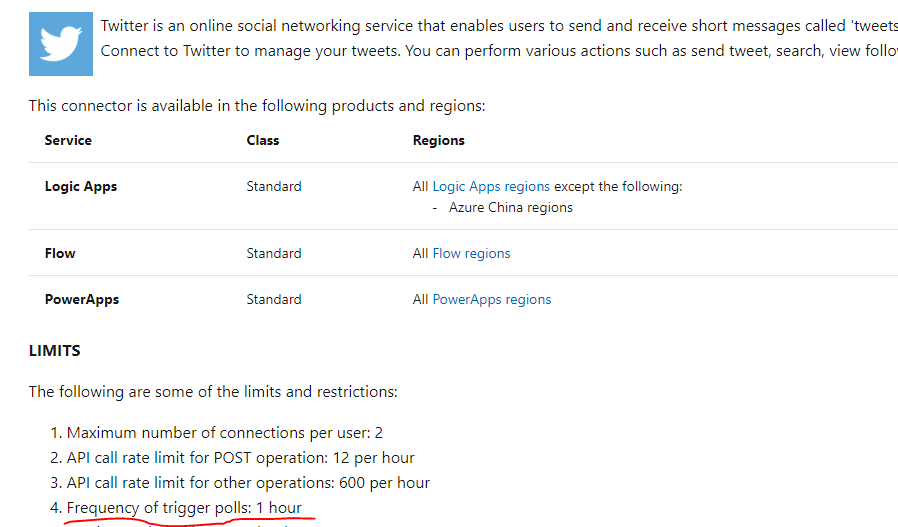Click Standard class in Flow row
Screen dimensions: 898x527
tap(274, 253)
